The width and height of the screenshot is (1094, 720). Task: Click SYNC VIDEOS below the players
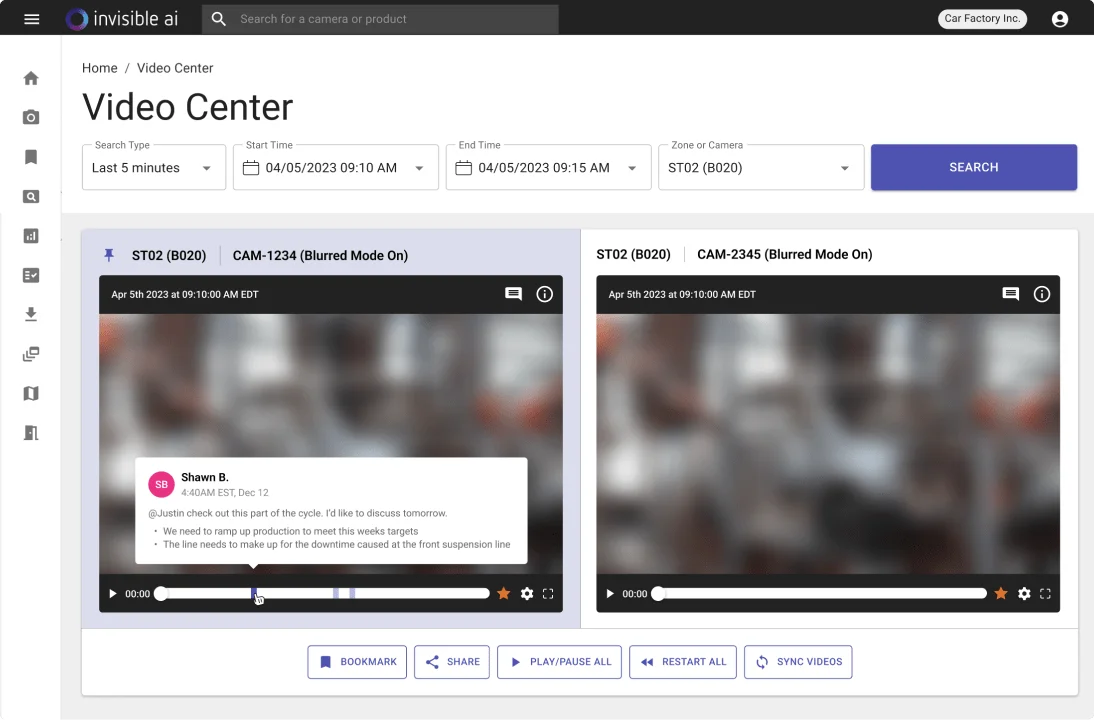[798, 661]
